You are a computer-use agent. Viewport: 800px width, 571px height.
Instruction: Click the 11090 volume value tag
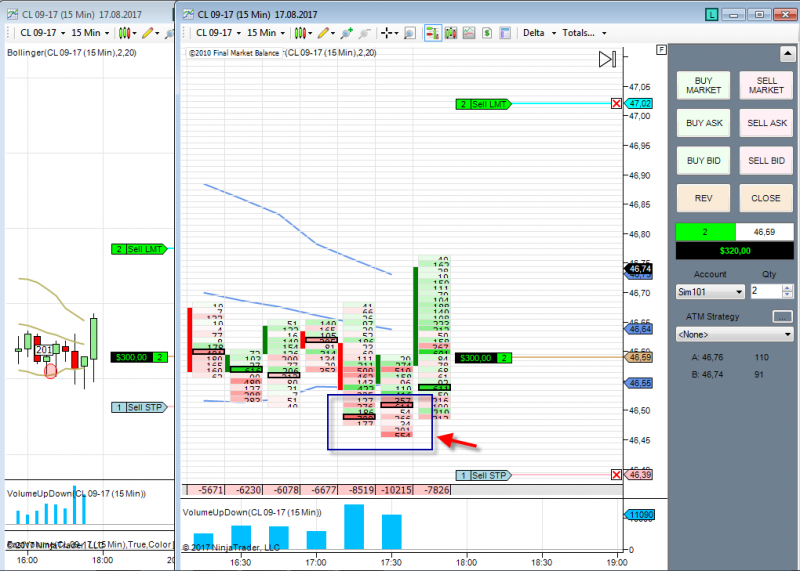click(640, 515)
